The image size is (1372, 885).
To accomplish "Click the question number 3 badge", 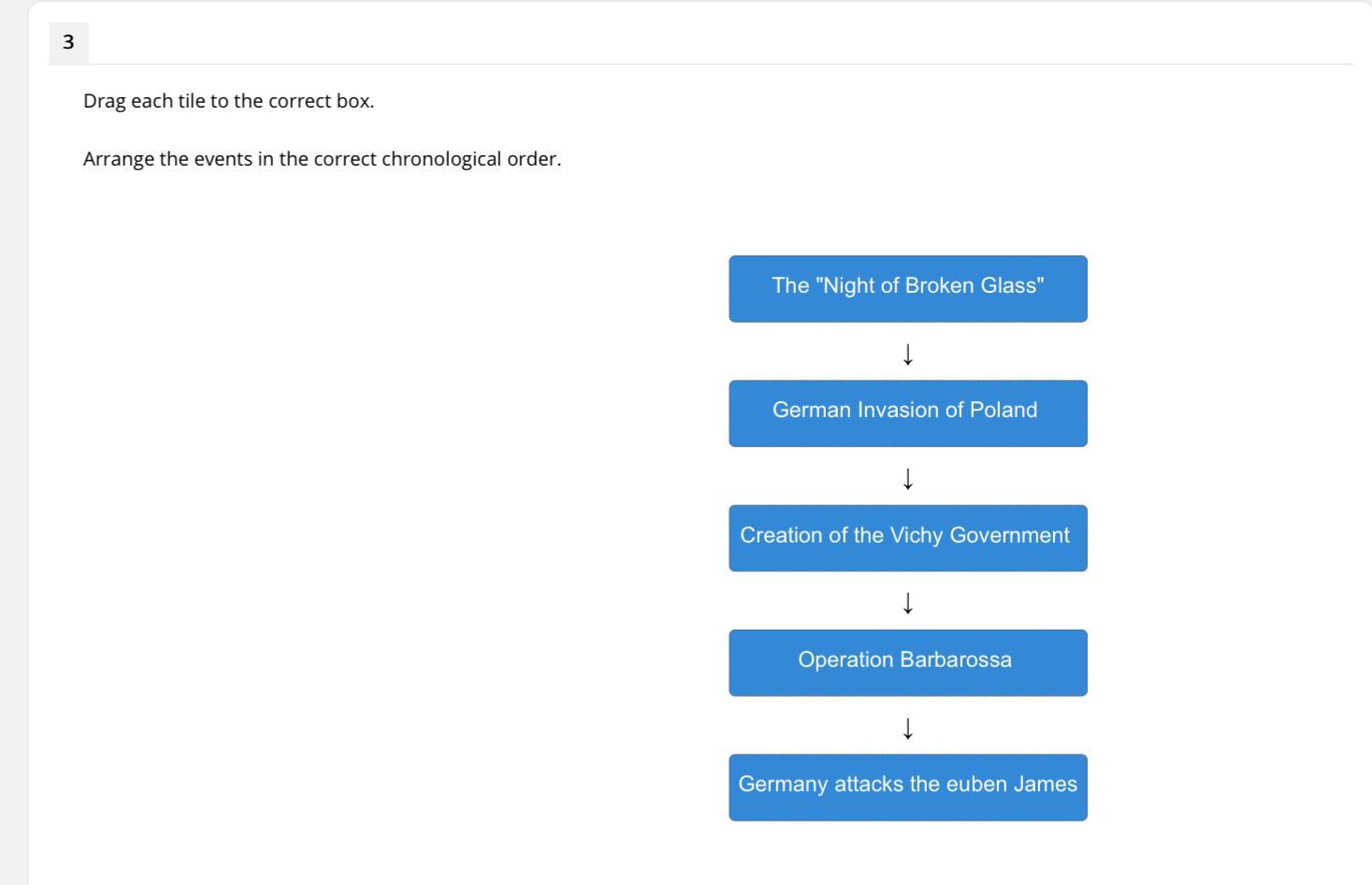I will pos(68,42).
